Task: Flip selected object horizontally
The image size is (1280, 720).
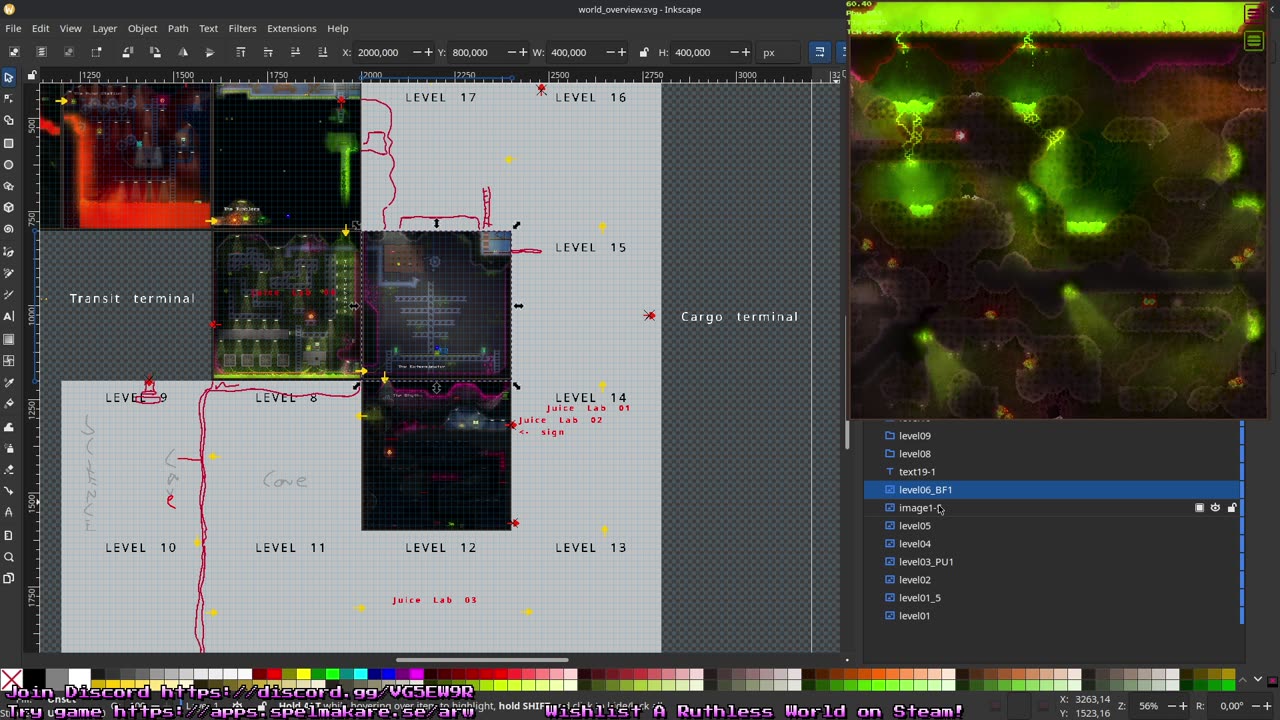Action: 183,52
